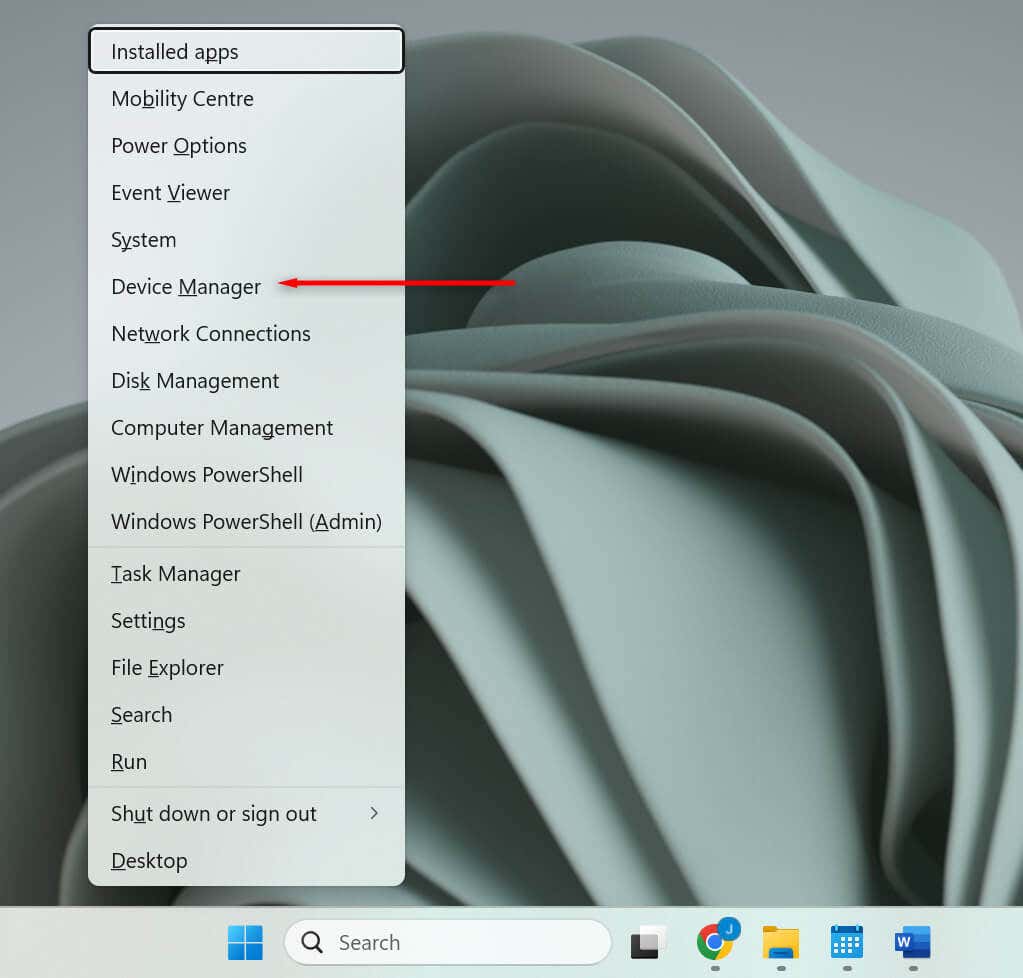Open Power Options
This screenshot has height=978, width=1023.
pyautogui.click(x=179, y=146)
